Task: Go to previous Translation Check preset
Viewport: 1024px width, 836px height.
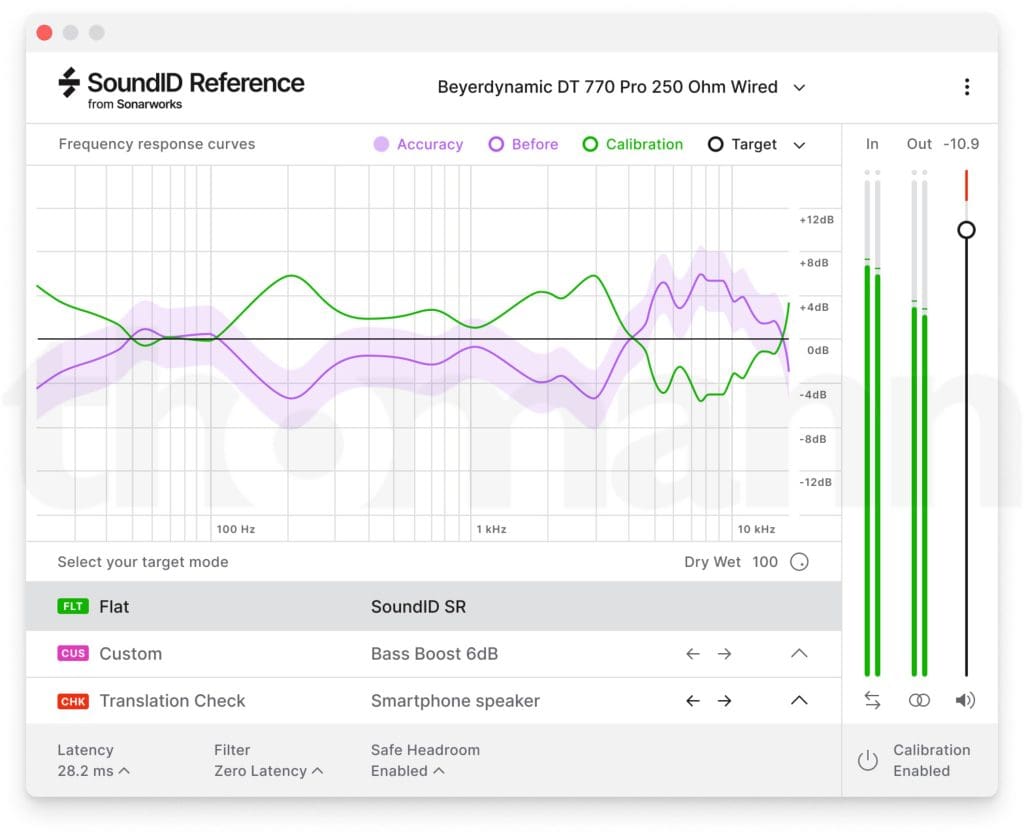Action: (693, 701)
